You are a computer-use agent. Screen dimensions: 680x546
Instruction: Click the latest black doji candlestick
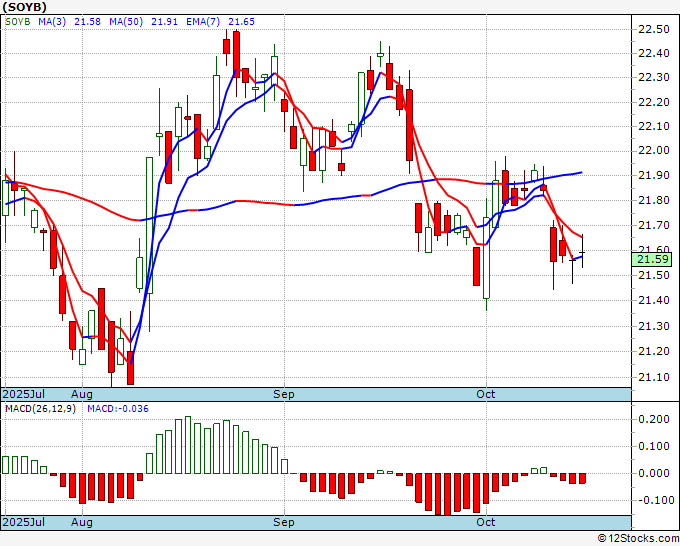click(x=582, y=252)
